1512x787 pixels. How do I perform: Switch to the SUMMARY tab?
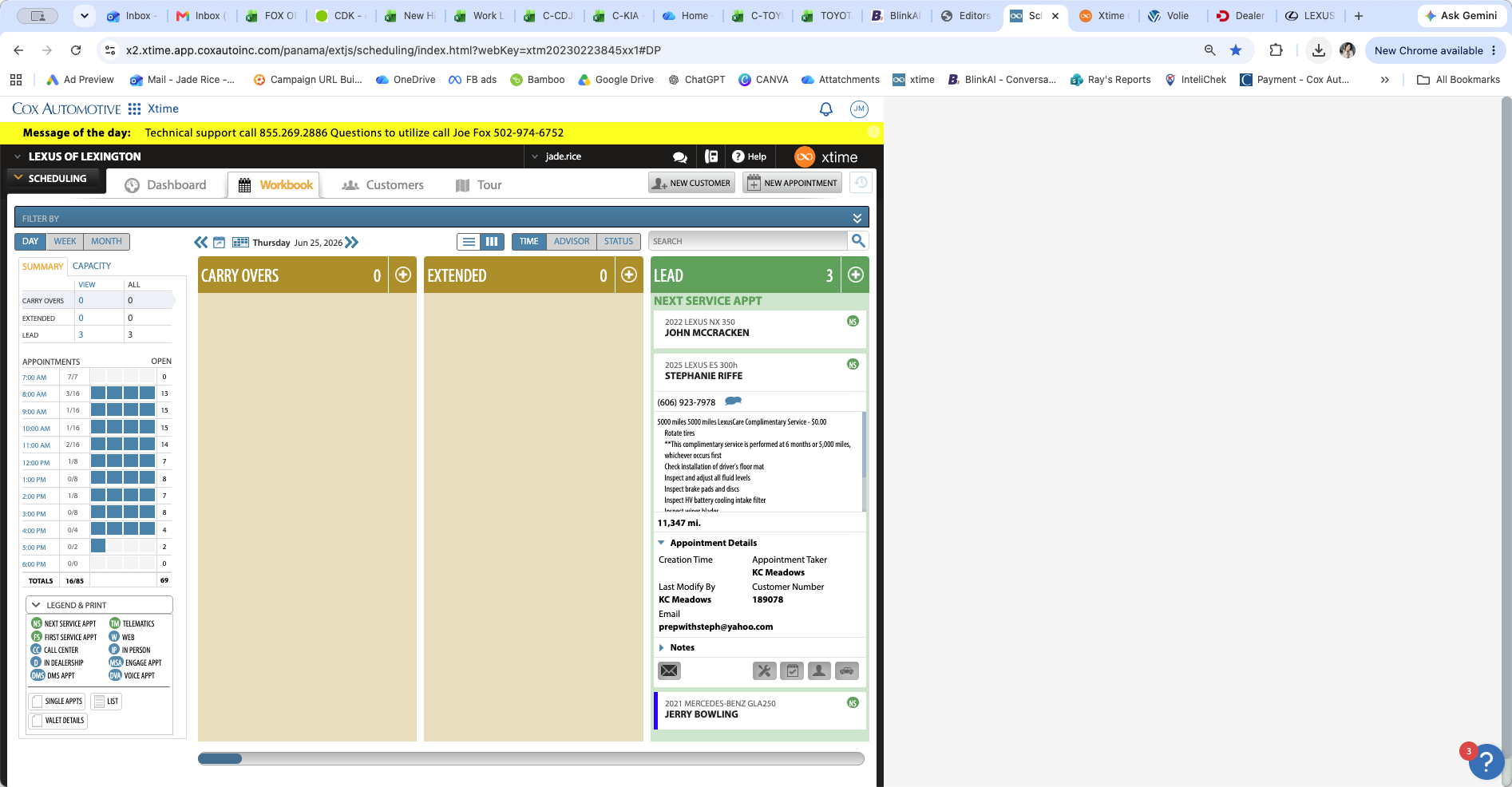tap(42, 267)
